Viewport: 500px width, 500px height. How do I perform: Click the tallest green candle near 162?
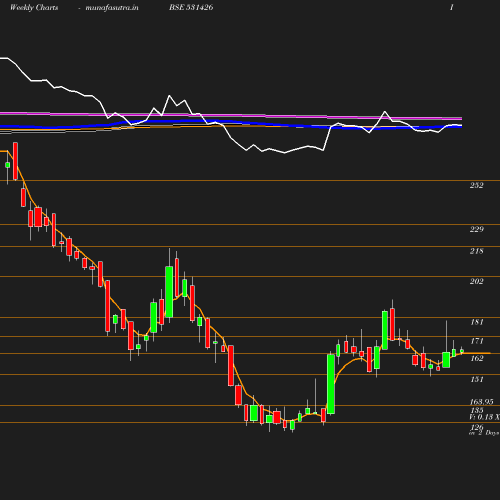coord(331,384)
